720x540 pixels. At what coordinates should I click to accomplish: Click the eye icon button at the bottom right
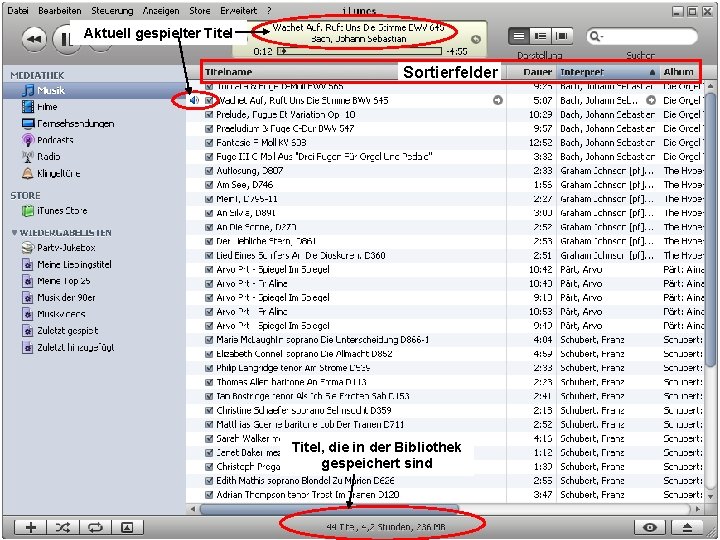(650, 527)
